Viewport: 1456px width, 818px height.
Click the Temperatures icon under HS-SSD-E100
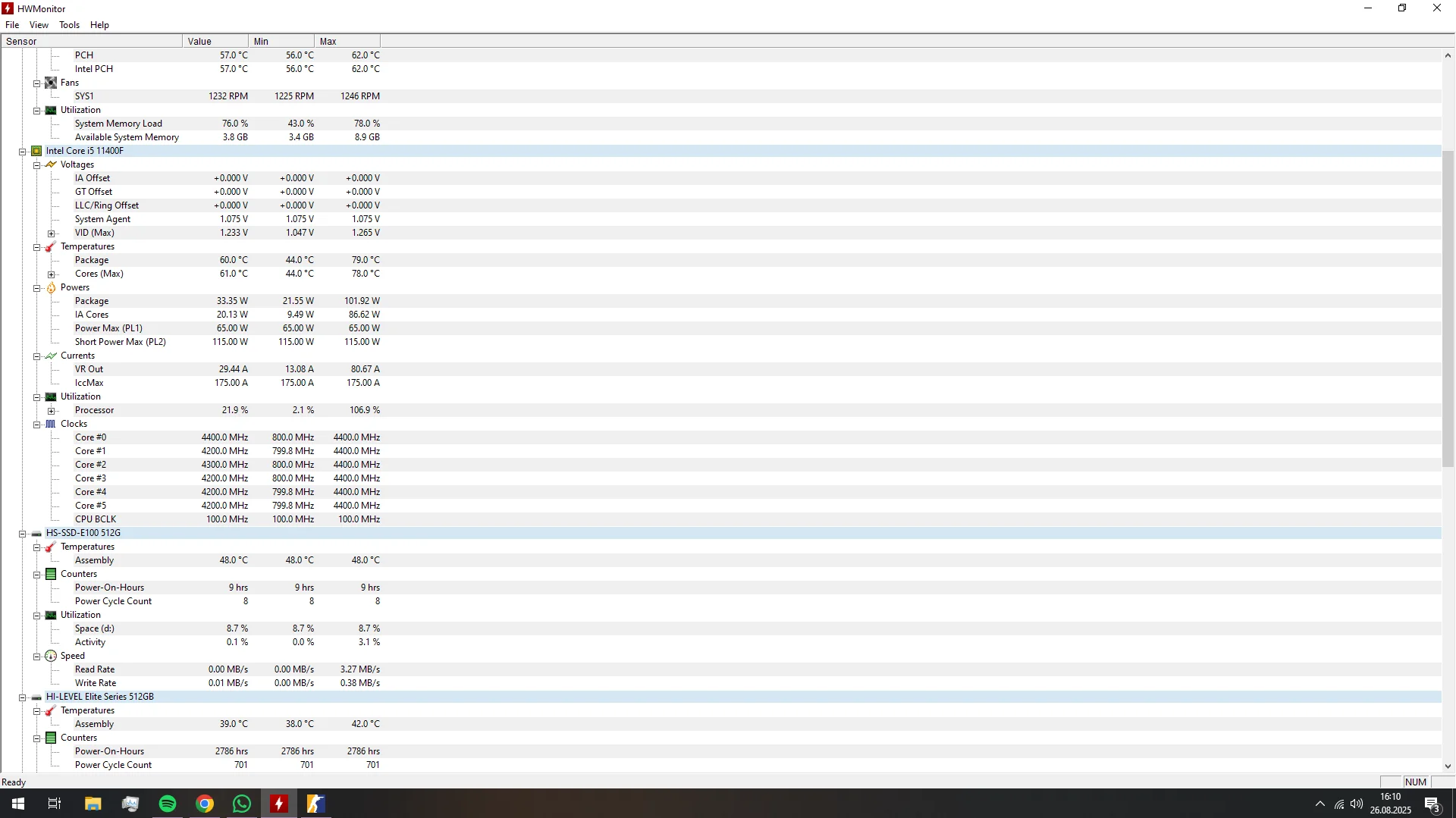51,547
